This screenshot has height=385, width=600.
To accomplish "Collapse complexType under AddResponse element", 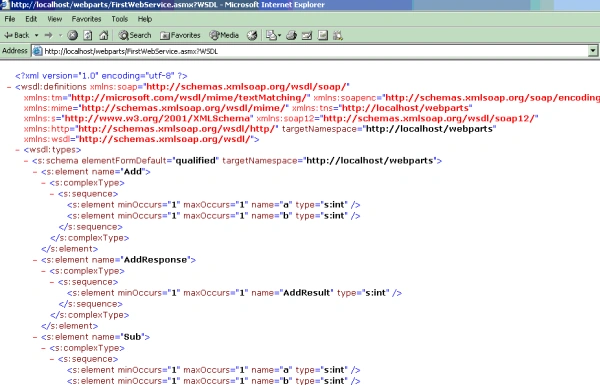I will click(x=43, y=271).
